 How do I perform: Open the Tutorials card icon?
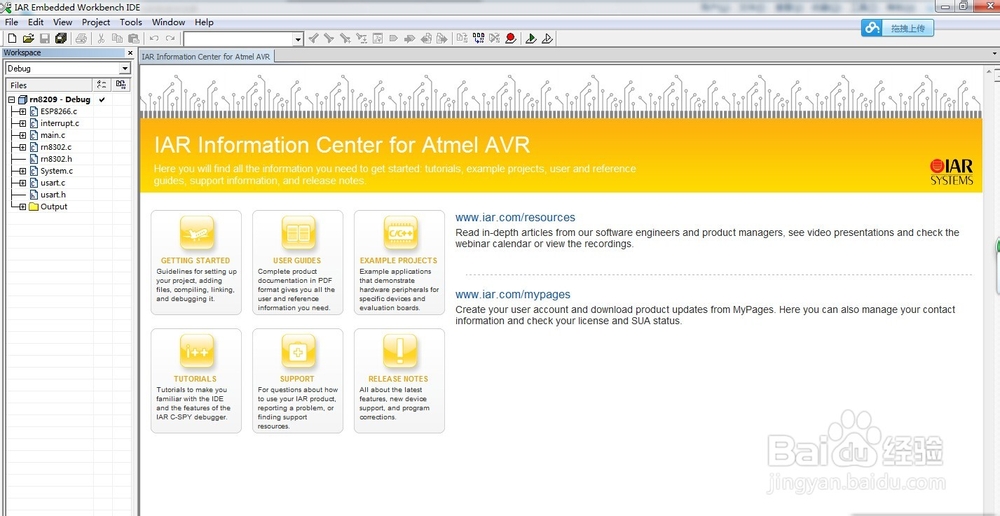[196, 351]
